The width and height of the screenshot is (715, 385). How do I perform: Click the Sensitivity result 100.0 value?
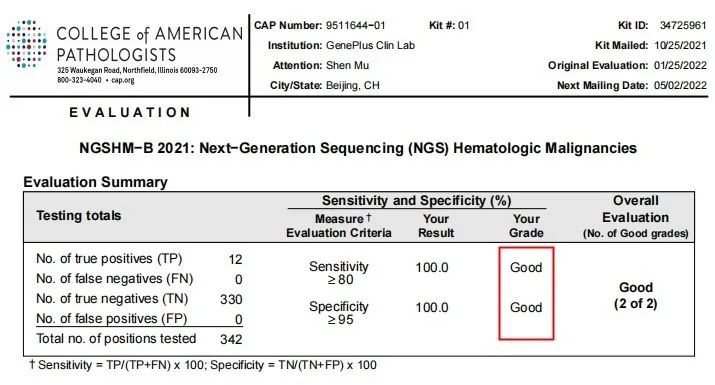(431, 267)
